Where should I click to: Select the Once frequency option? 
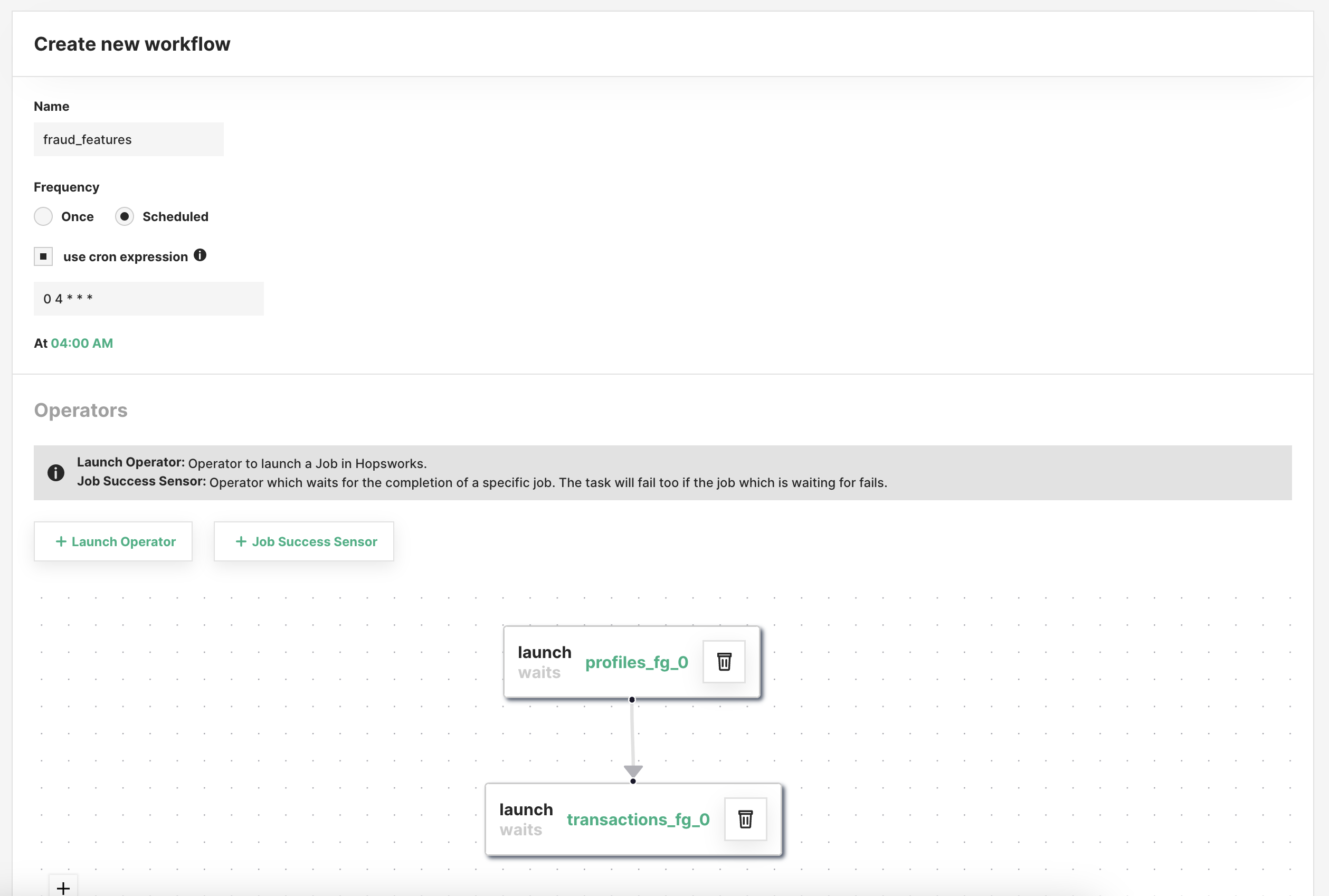pyautogui.click(x=43, y=216)
